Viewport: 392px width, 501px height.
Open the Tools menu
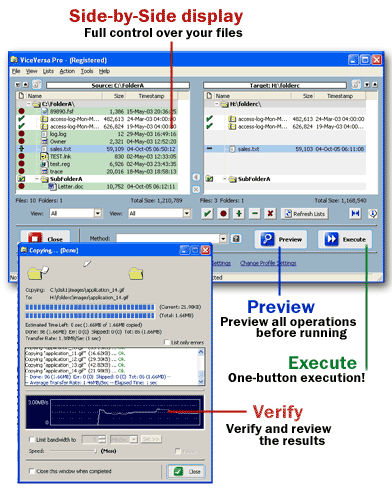(87, 71)
